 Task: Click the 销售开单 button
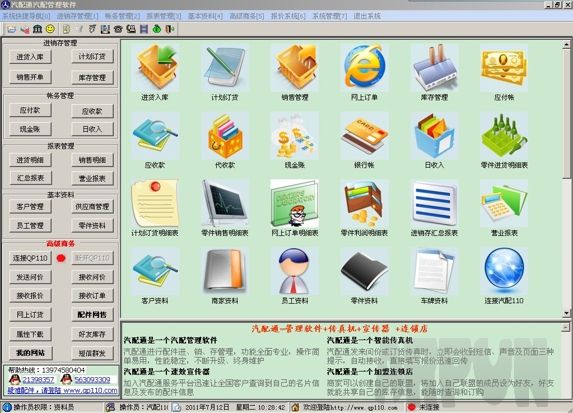[30, 77]
